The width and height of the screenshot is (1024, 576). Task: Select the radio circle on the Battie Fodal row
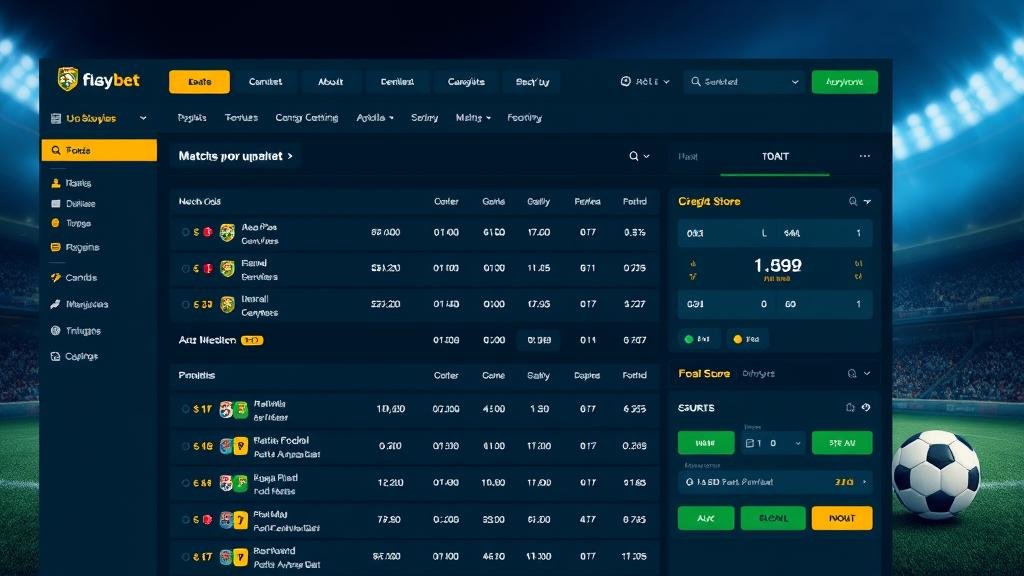(186, 446)
